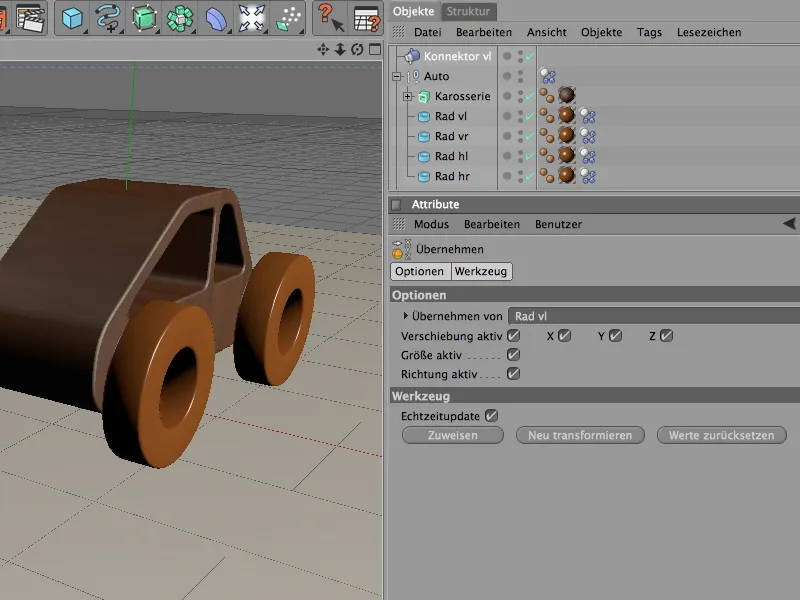
Task: Collapse the Auto object tree
Action: 397,76
